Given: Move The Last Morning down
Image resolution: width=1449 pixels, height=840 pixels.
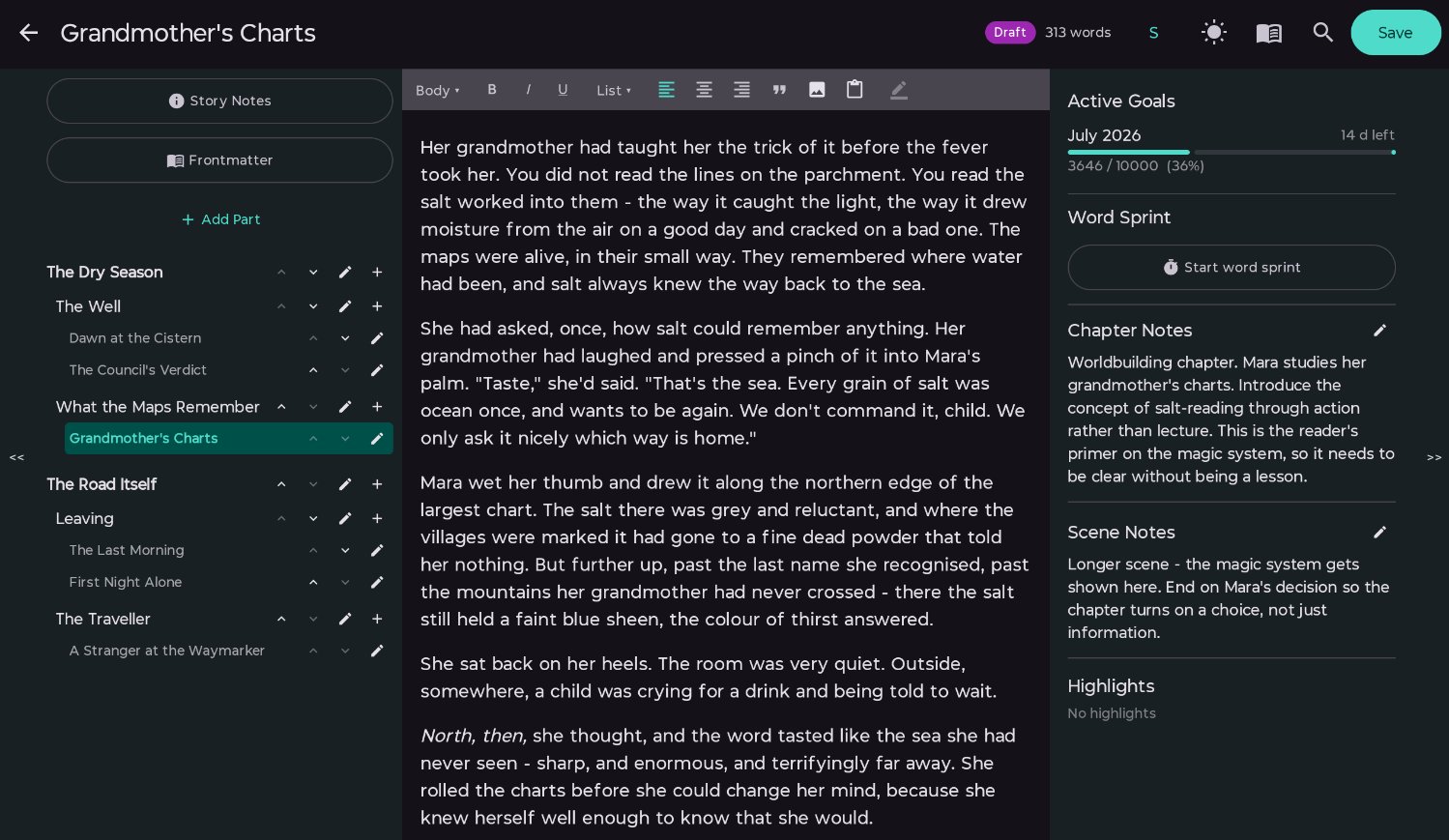Looking at the screenshot, I should click(x=345, y=550).
